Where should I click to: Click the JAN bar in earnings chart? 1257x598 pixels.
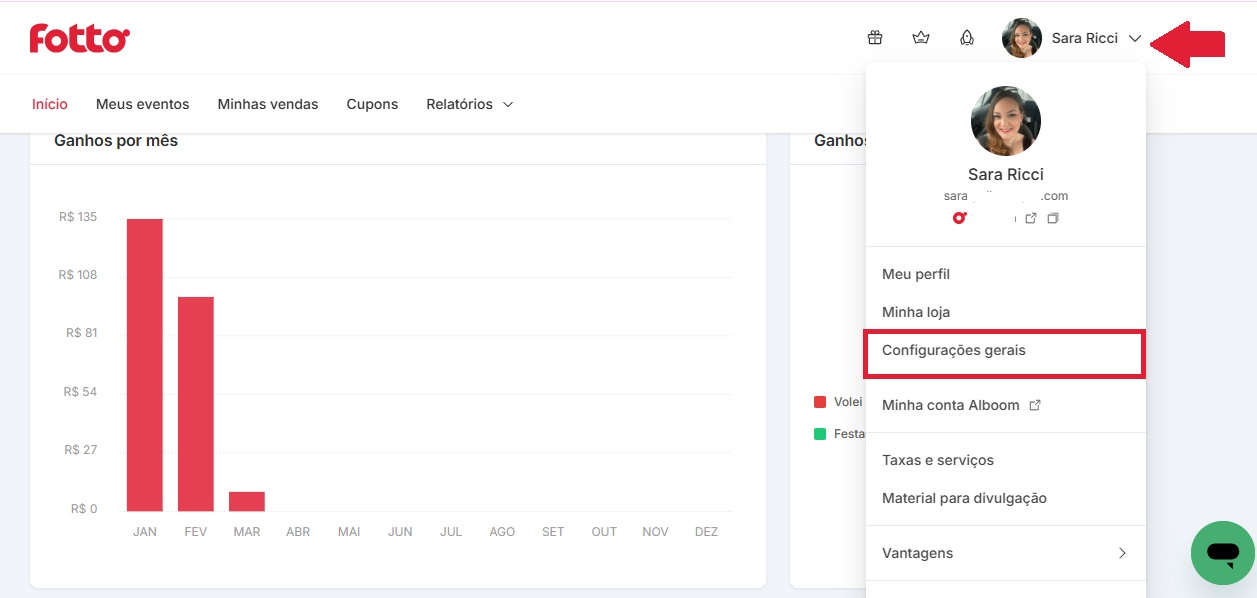click(145, 365)
